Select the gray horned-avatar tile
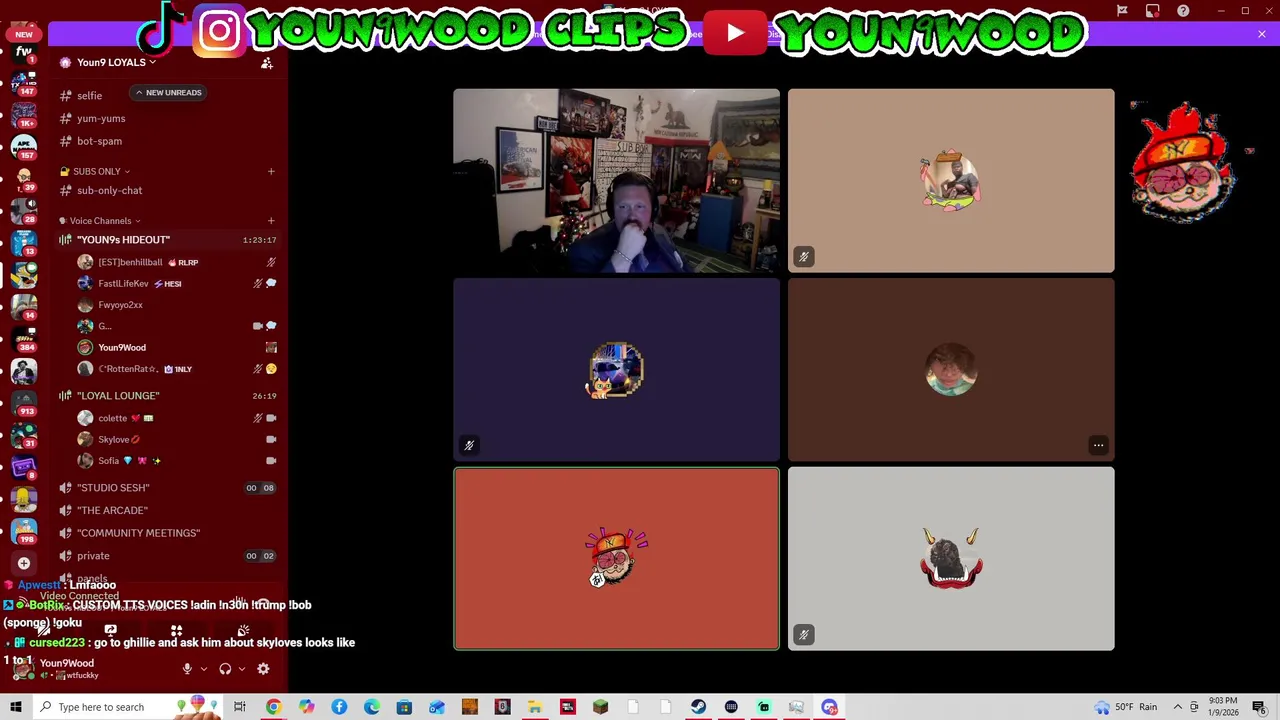 (x=951, y=559)
